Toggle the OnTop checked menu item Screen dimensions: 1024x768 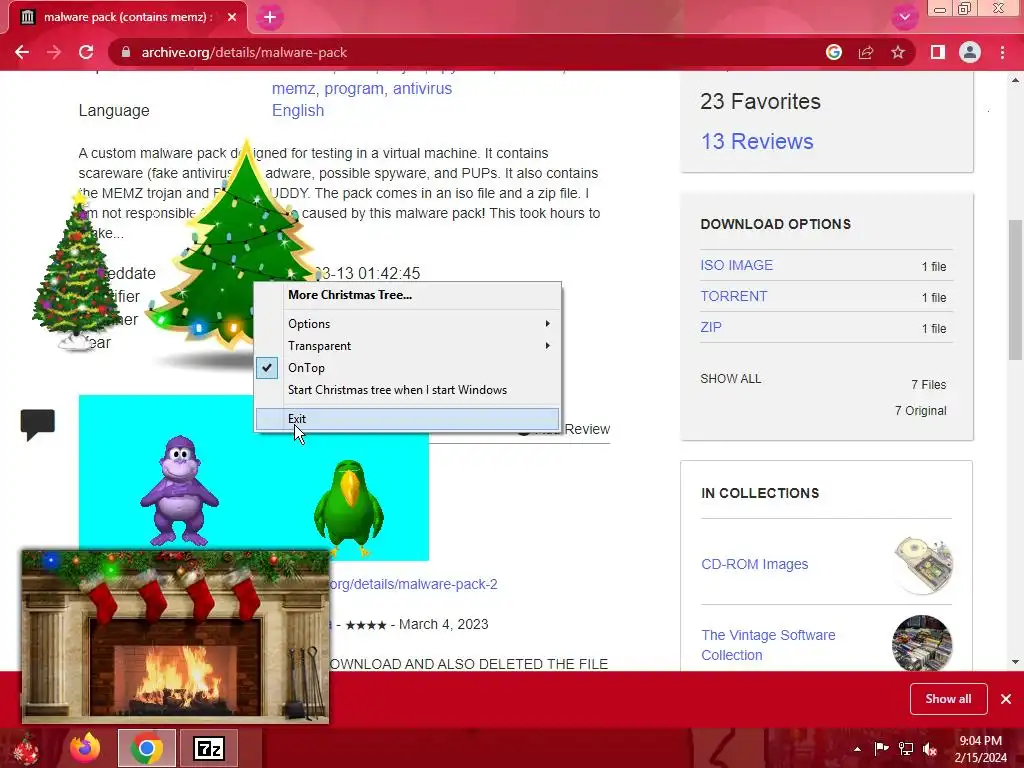(408, 368)
